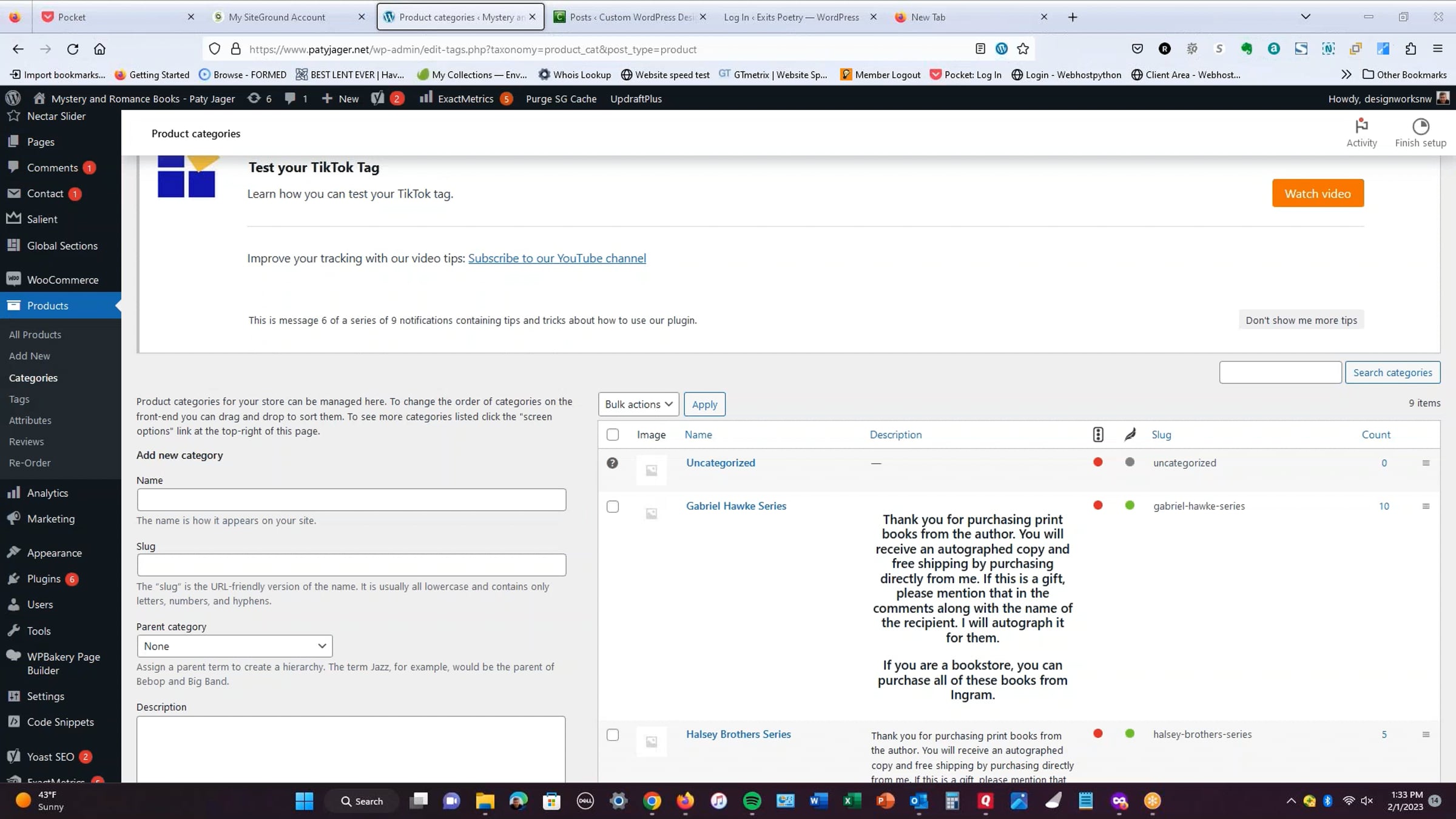Viewport: 1456px width, 819px height.
Task: Click the Finish setup icon
Action: pyautogui.click(x=1420, y=126)
